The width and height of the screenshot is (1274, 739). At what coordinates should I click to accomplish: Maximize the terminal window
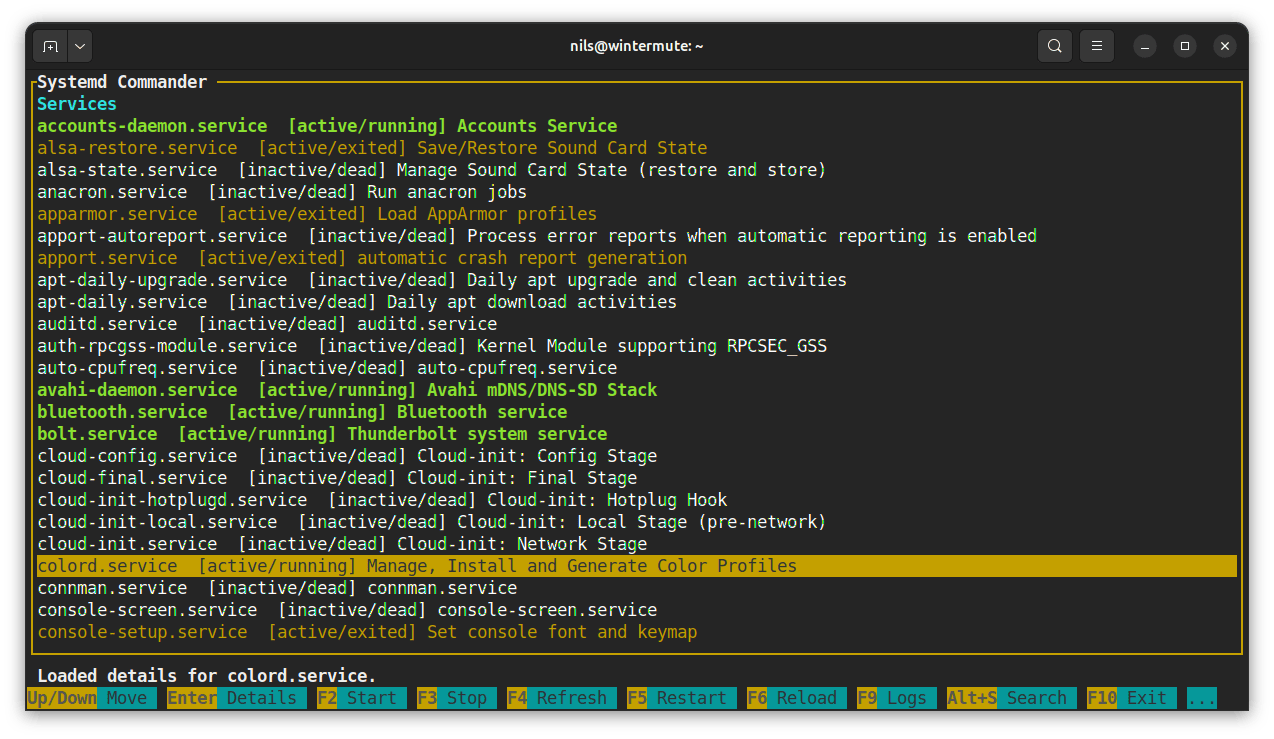coord(1185,46)
